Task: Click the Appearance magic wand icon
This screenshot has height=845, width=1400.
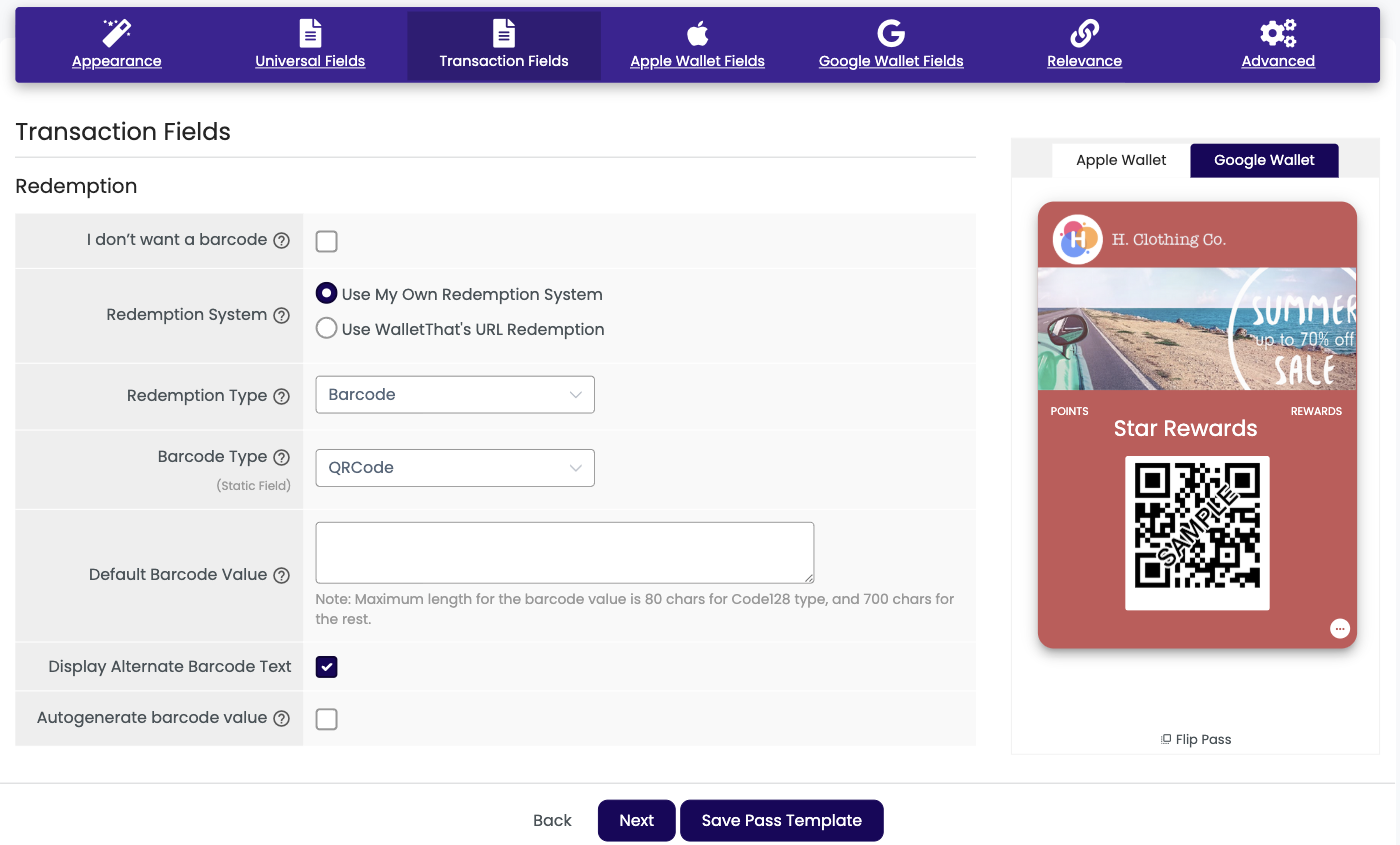Action: pyautogui.click(x=117, y=33)
